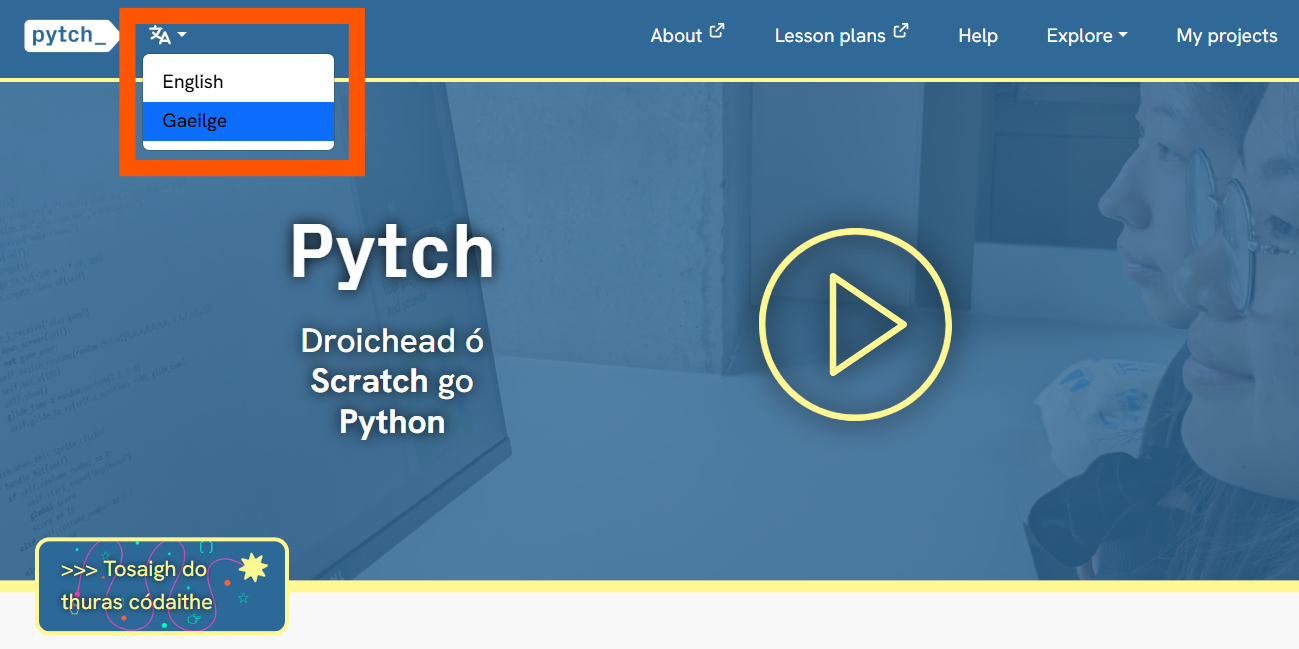Play the intro video with the circle play button

click(855, 324)
